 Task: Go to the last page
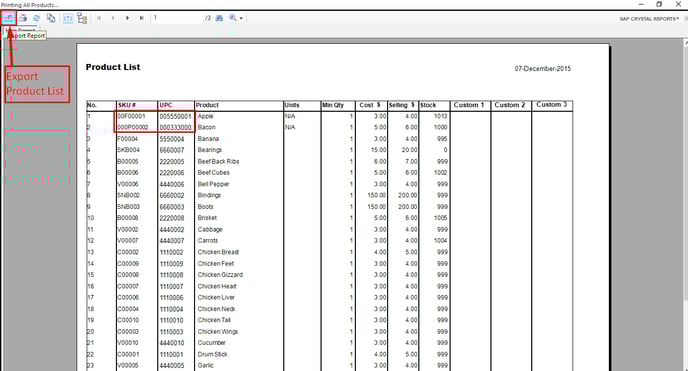point(142,18)
